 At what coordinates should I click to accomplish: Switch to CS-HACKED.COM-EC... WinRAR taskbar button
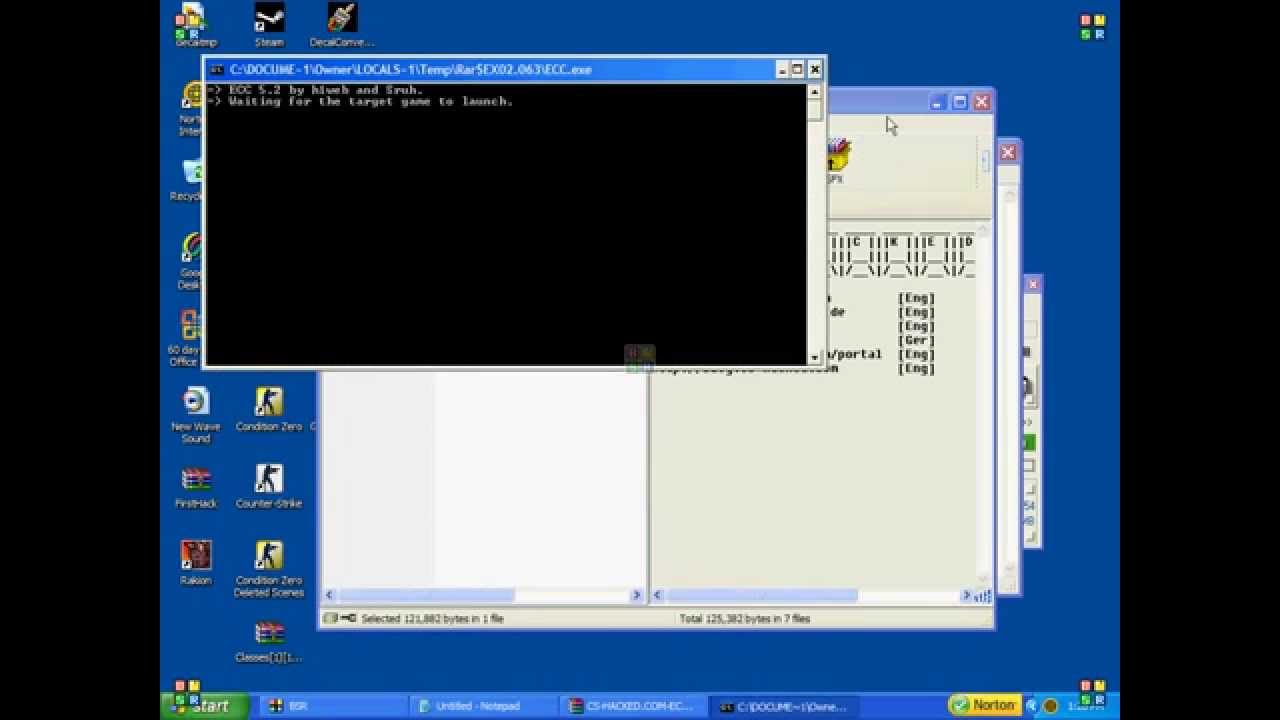coord(634,706)
